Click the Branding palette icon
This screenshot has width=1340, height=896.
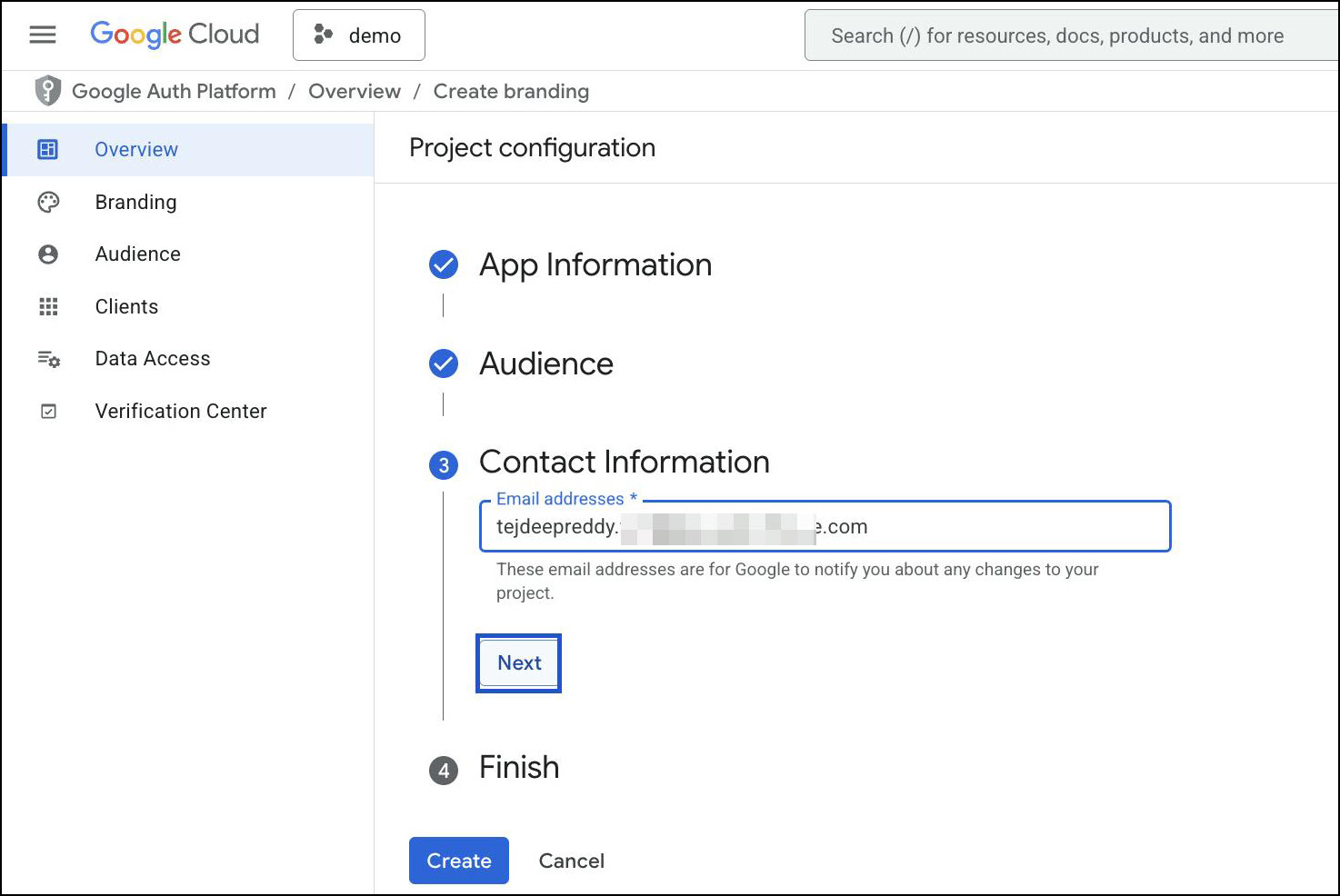(48, 202)
